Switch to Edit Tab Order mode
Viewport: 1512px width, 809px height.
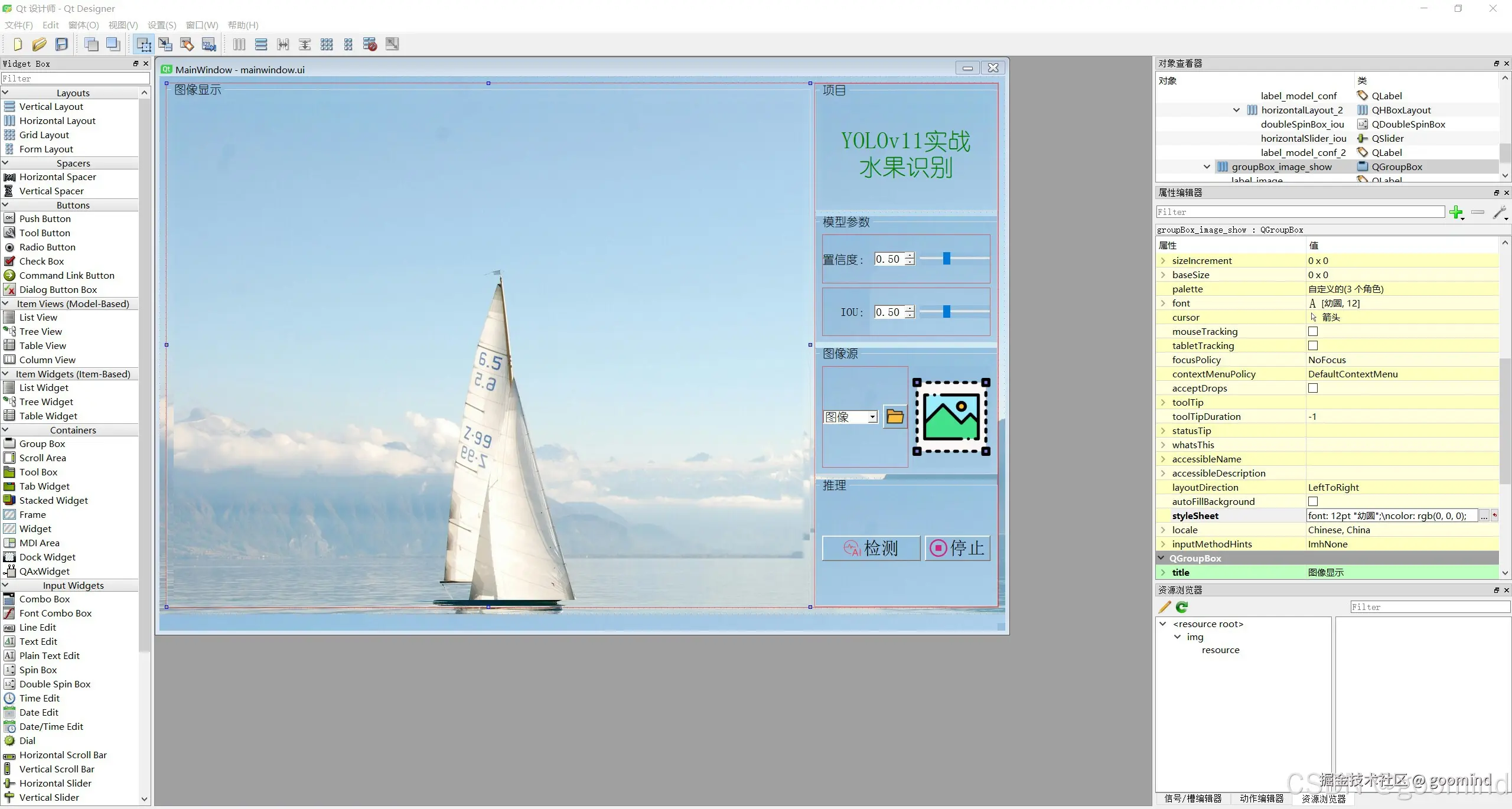point(208,44)
